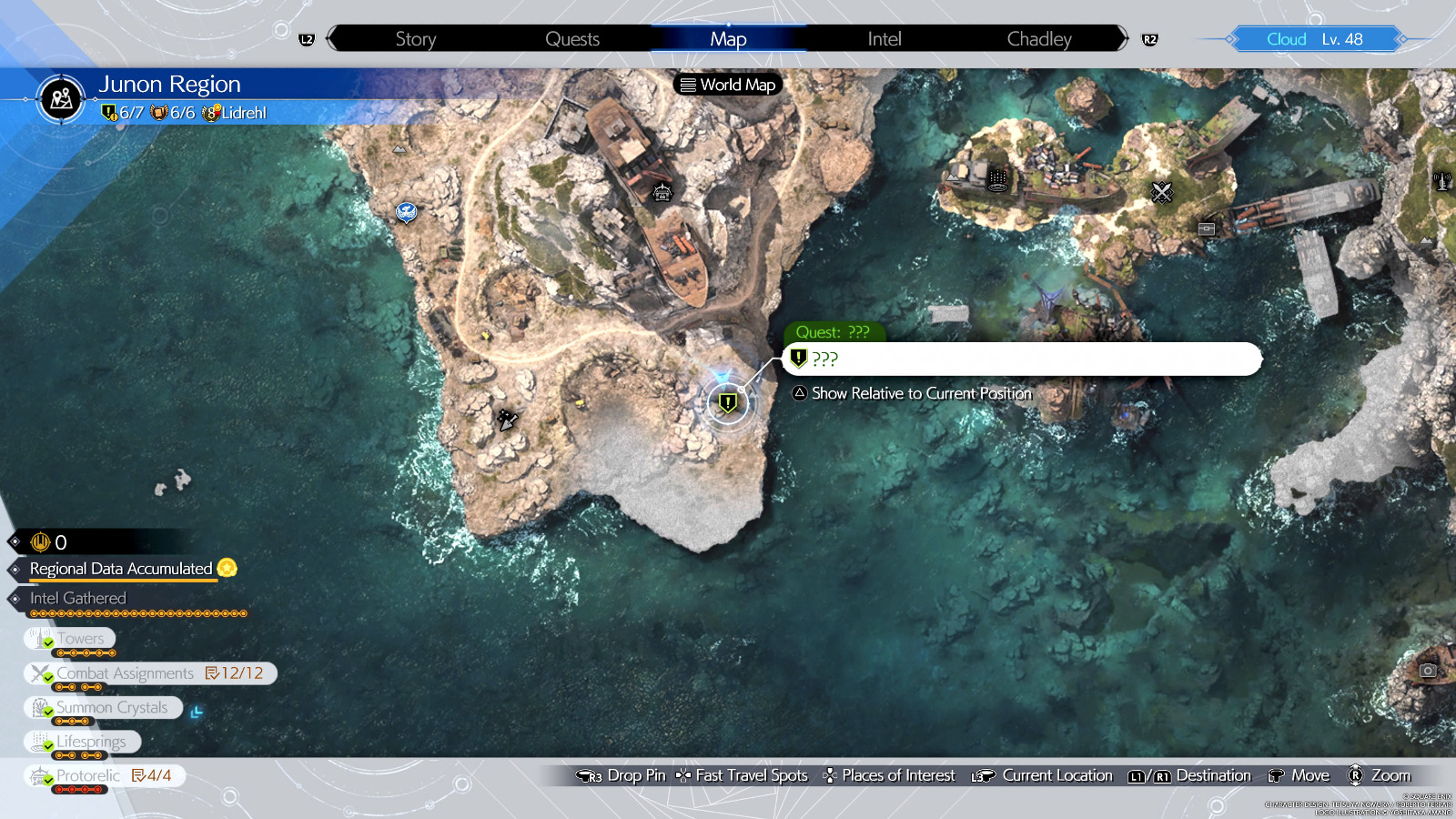Select the tower icon at the map's right edge
This screenshot has height=819, width=1456.
pyautogui.click(x=1442, y=181)
